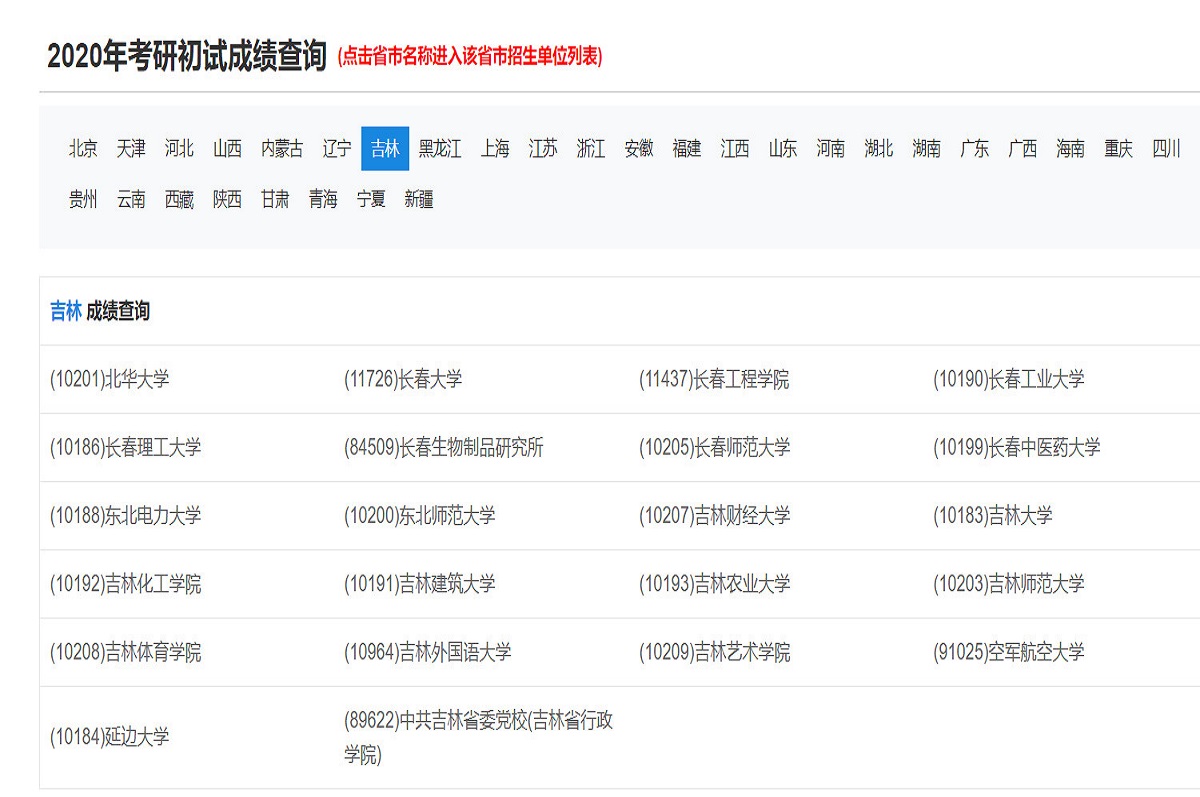Open the 西藏 region tab
1200x797 pixels.
point(179,200)
